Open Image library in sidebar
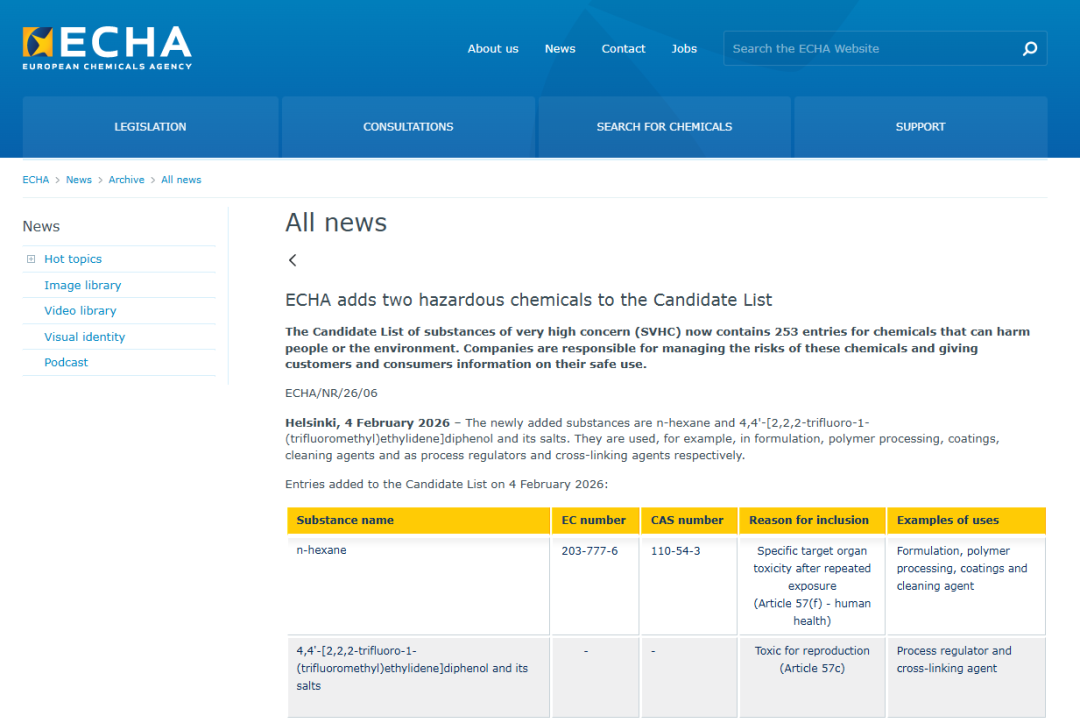Screen dimensions: 1080x723 82,285
